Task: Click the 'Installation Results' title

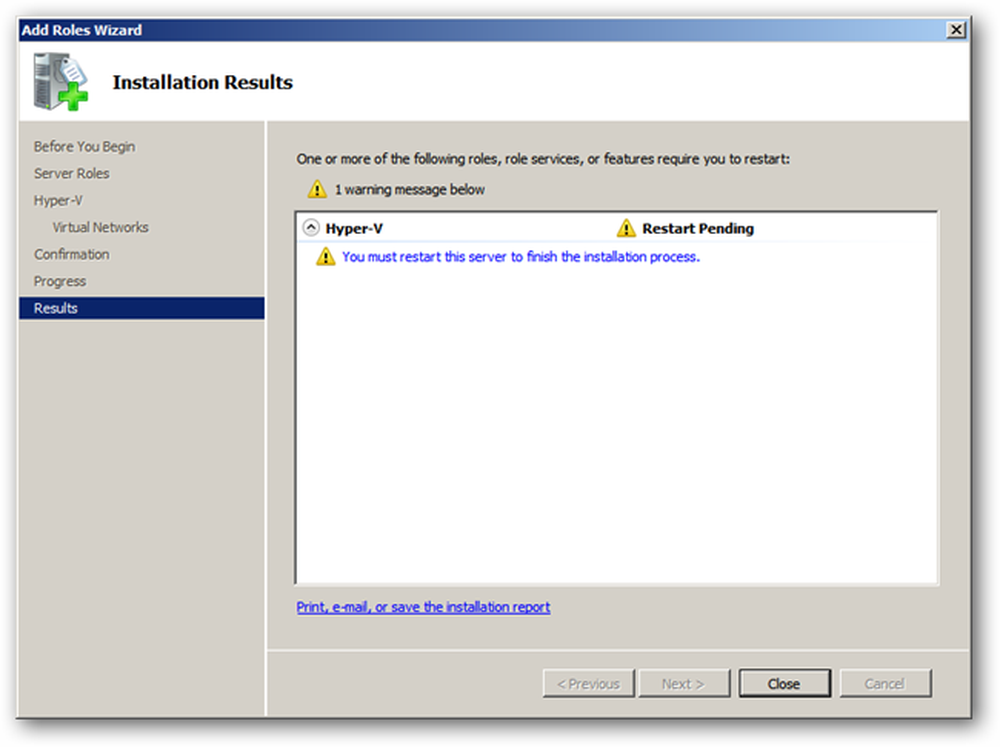Action: pos(203,82)
